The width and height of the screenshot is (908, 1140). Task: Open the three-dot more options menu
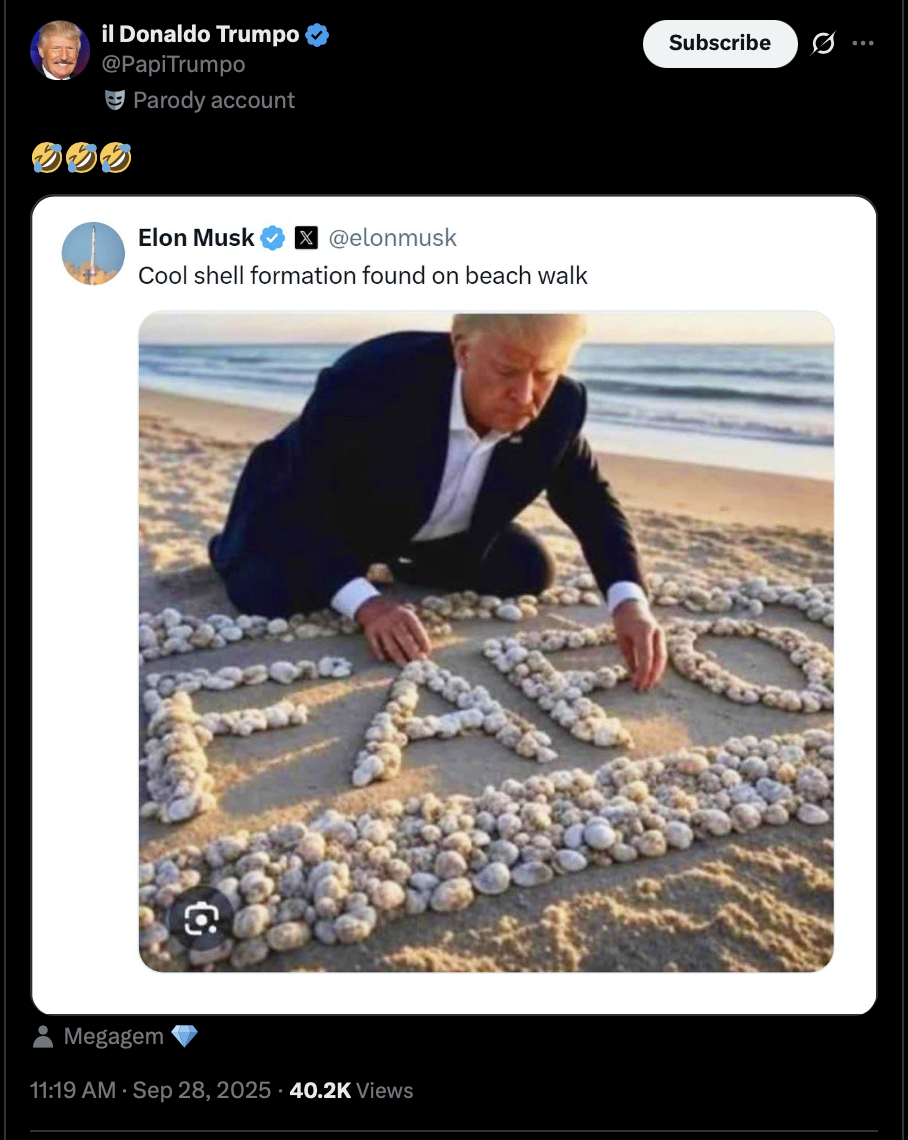[x=863, y=43]
